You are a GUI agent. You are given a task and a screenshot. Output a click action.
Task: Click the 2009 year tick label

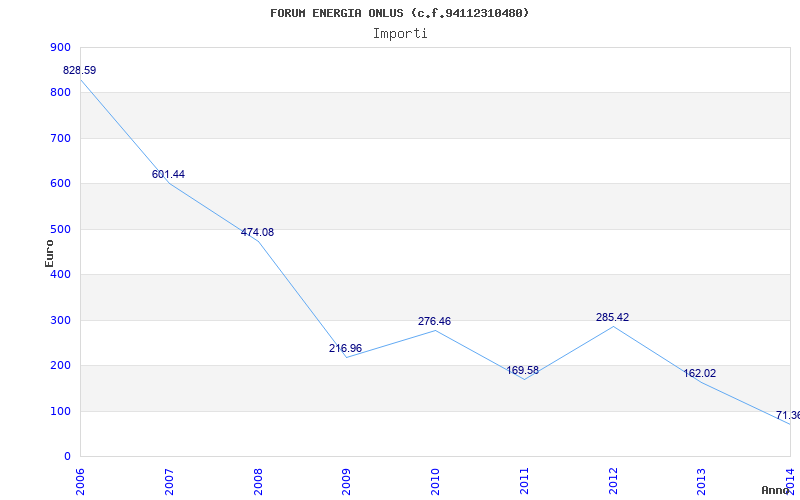[346, 481]
